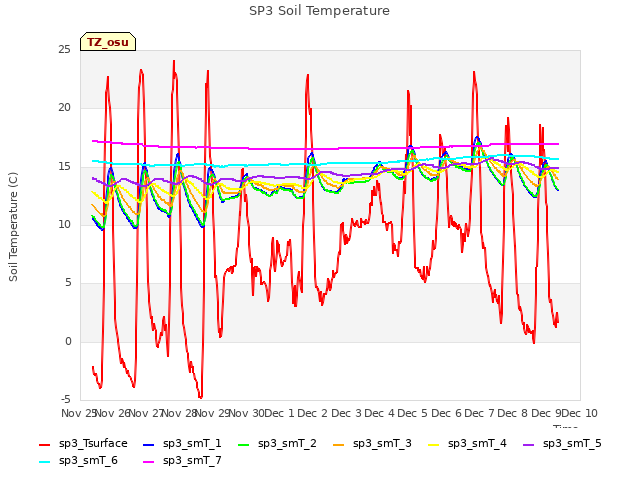Click the purple sp3_smT_5 legend swatch
This screenshot has height=480, width=640.
point(528,444)
